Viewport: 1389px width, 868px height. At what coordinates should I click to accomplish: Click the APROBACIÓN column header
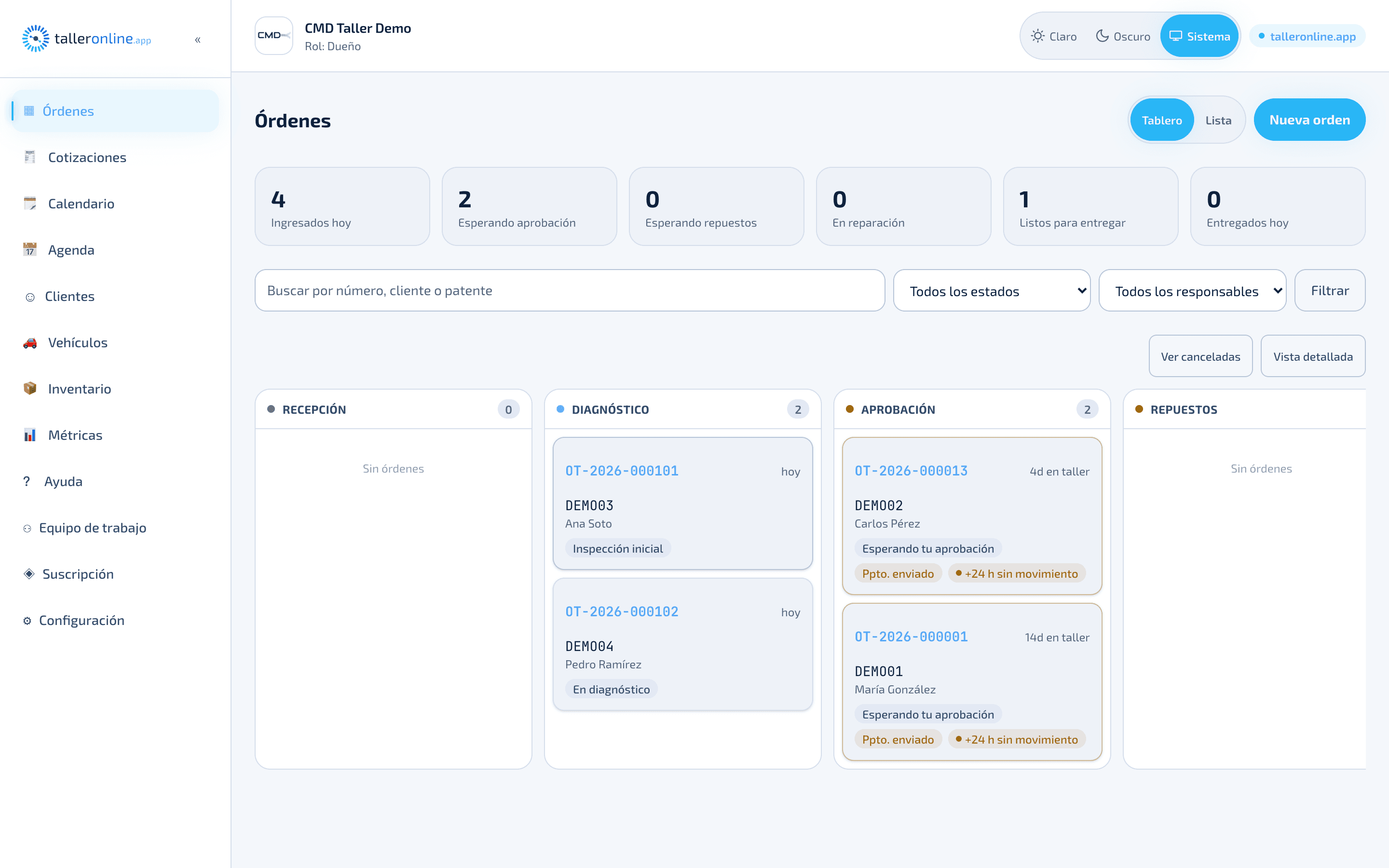972,409
